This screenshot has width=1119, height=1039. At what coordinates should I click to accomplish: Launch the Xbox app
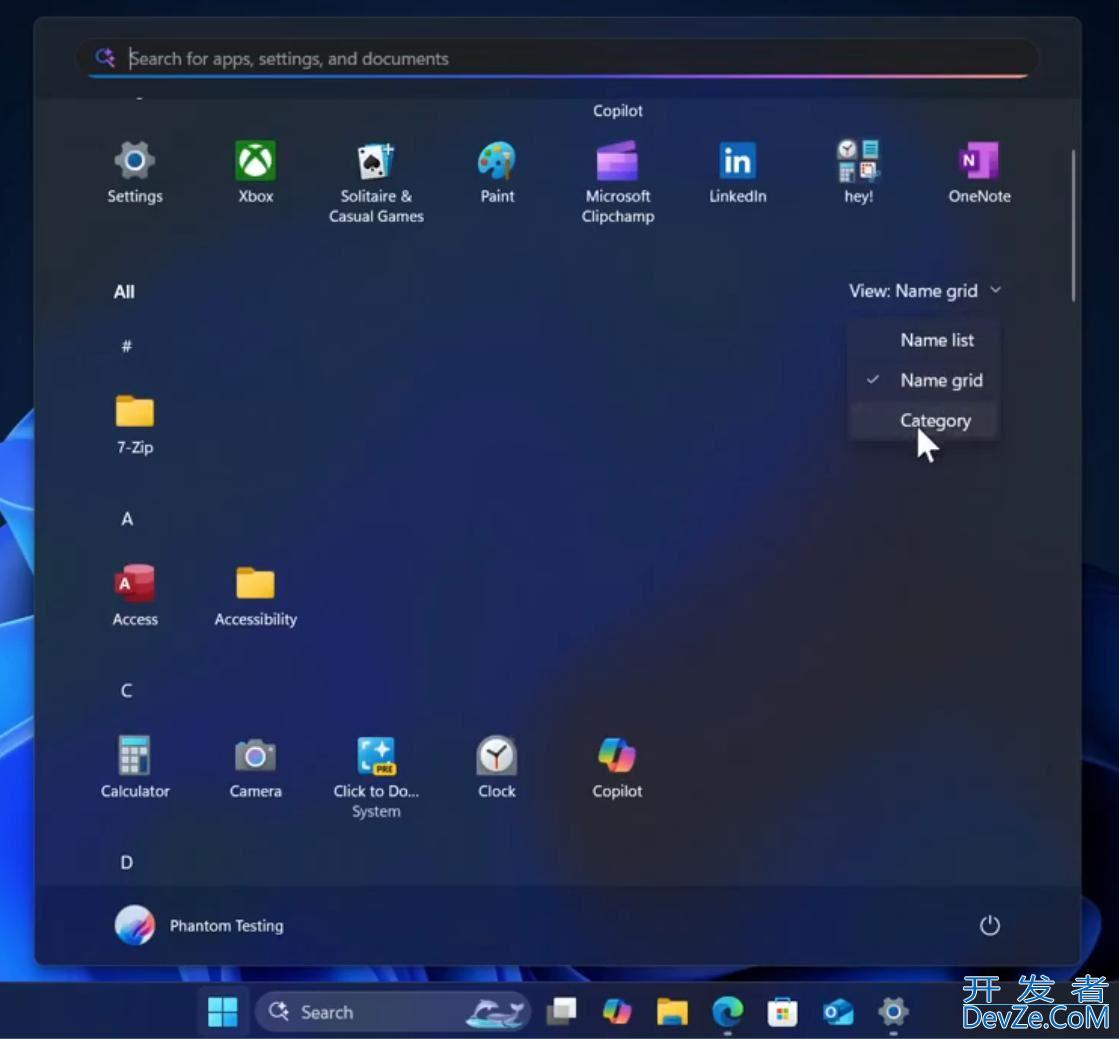[x=255, y=173]
